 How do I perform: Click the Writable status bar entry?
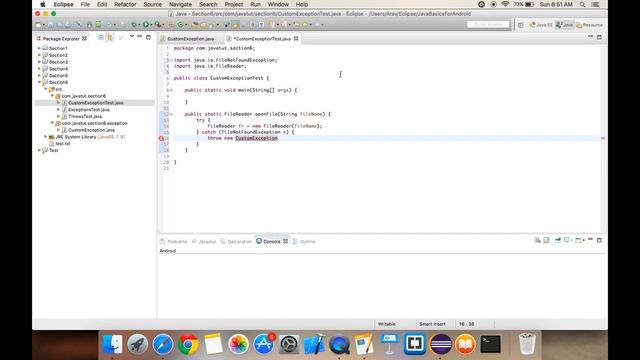coord(387,324)
